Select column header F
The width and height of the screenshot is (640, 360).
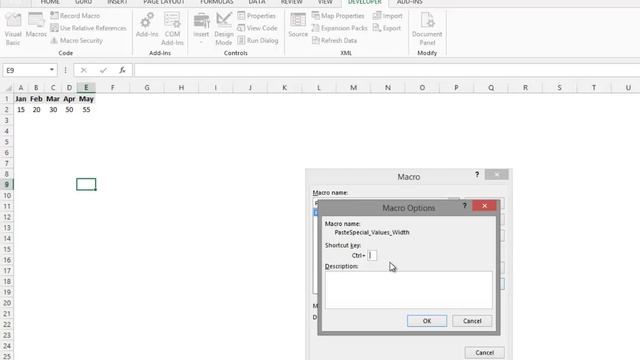[113, 88]
